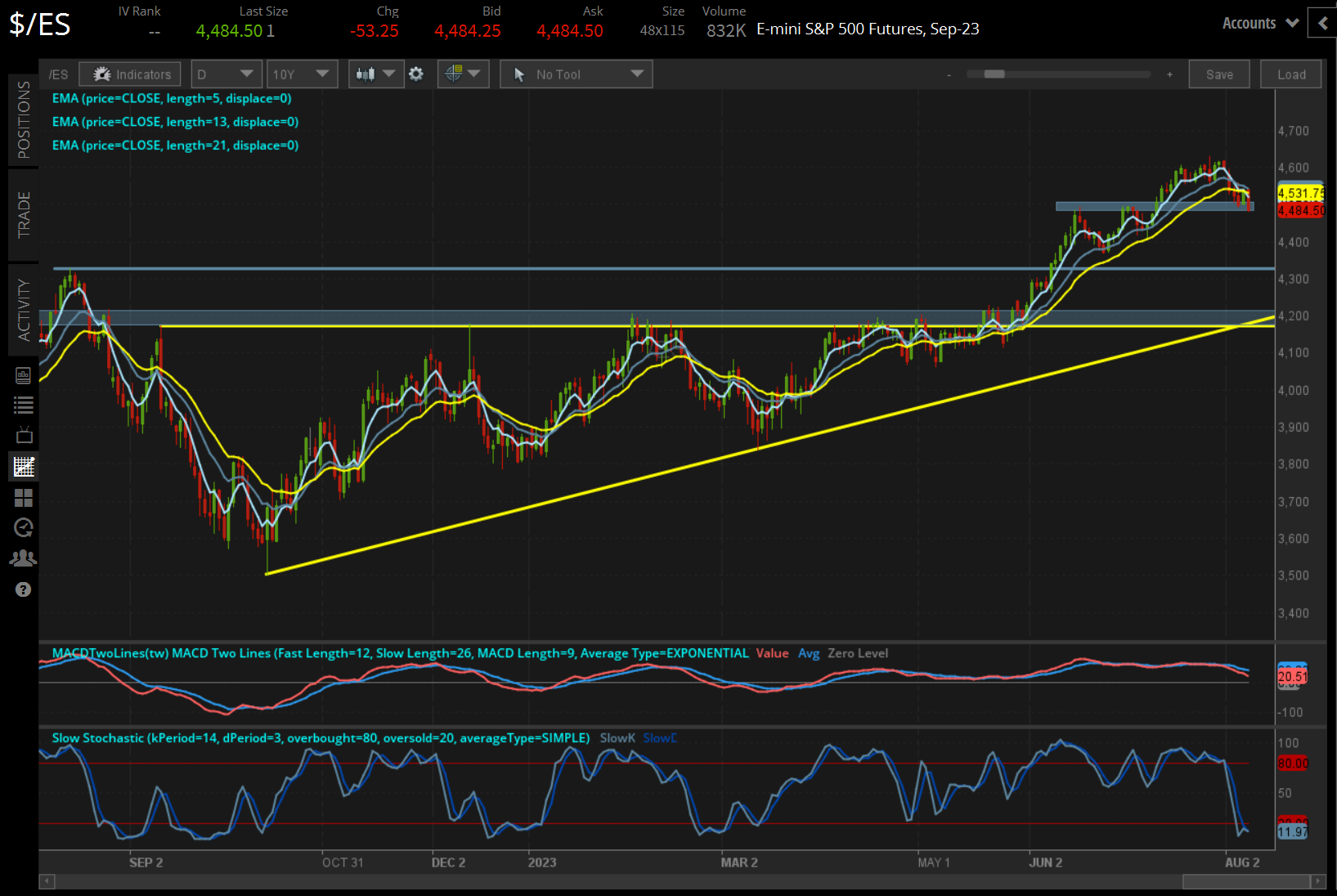Image resolution: width=1337 pixels, height=896 pixels.
Task: Click the Load button
Action: pyautogui.click(x=1290, y=74)
